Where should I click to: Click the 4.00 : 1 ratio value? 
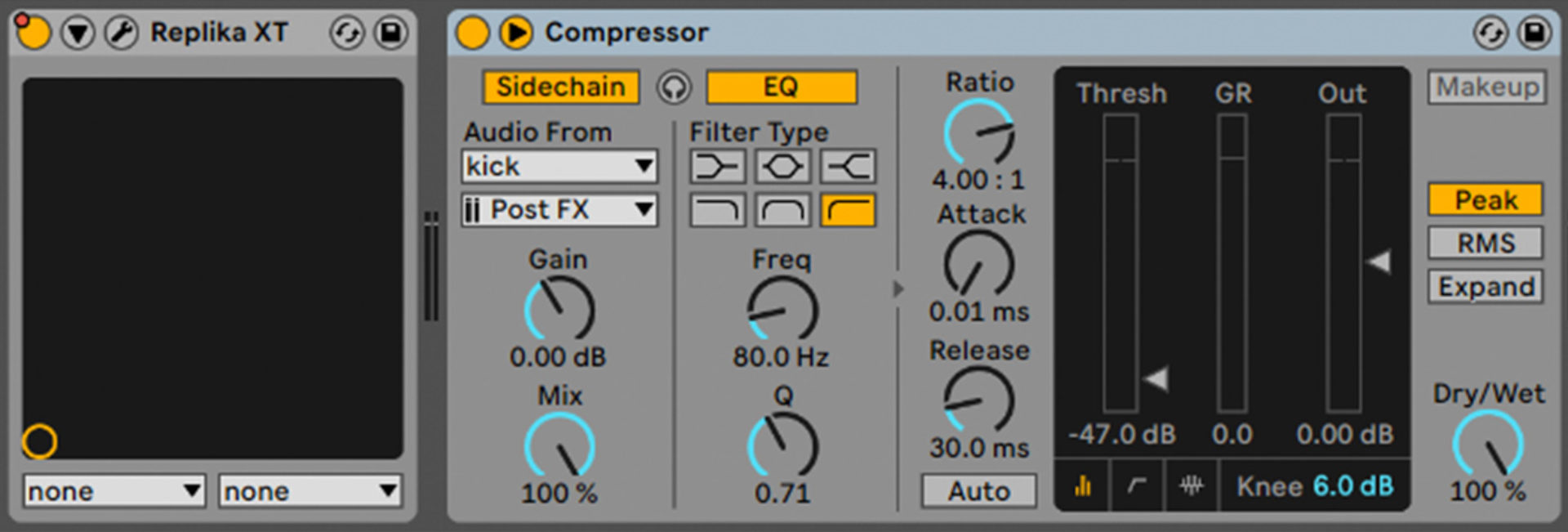pyautogui.click(x=979, y=179)
